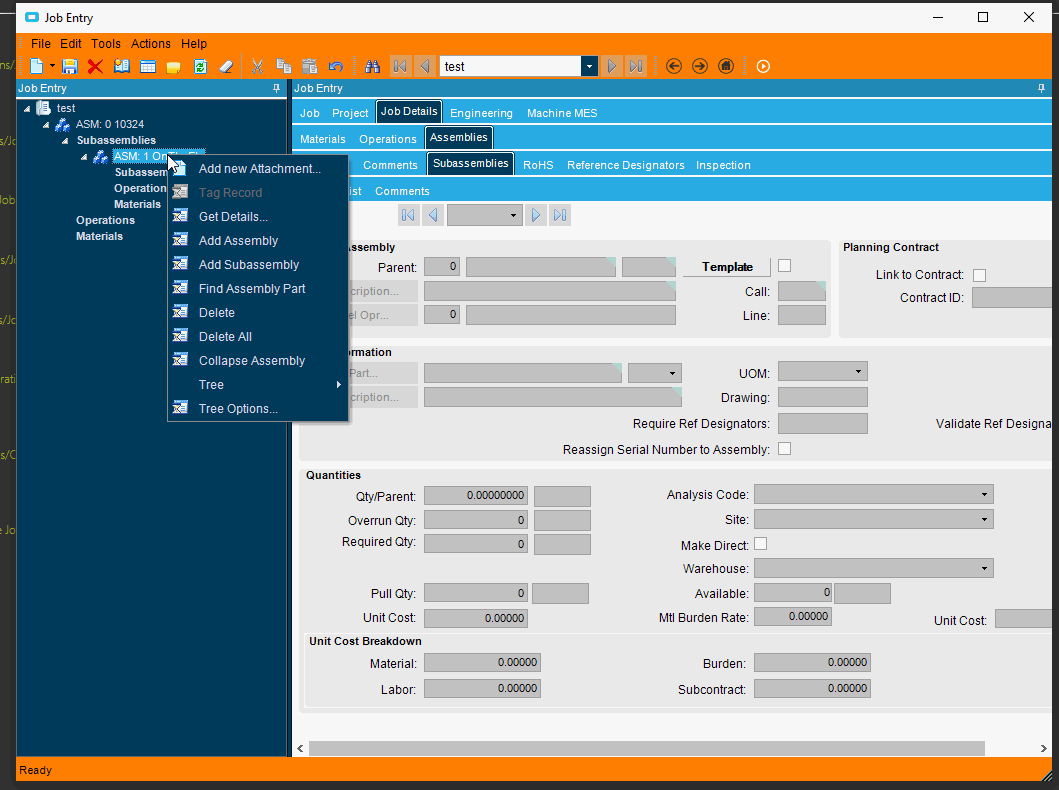Click the Drawing input field
1059x790 pixels.
[823, 398]
